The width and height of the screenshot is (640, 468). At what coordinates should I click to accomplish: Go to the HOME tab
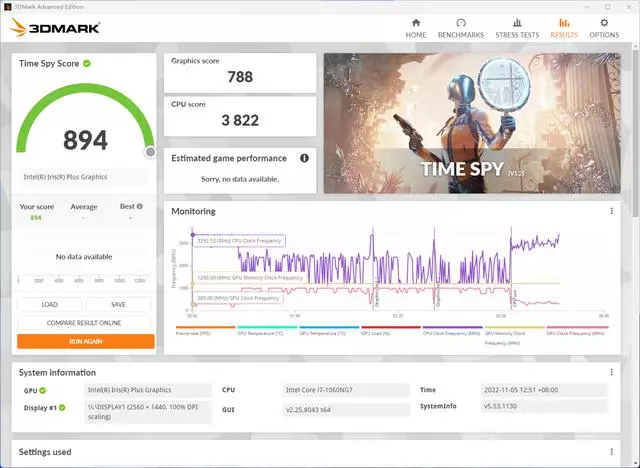coord(416,29)
